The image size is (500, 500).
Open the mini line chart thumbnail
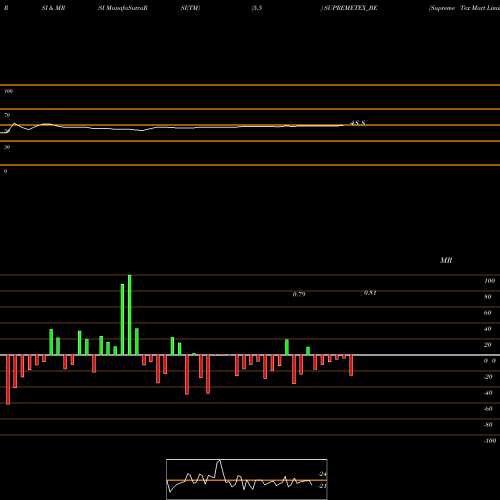247,479
